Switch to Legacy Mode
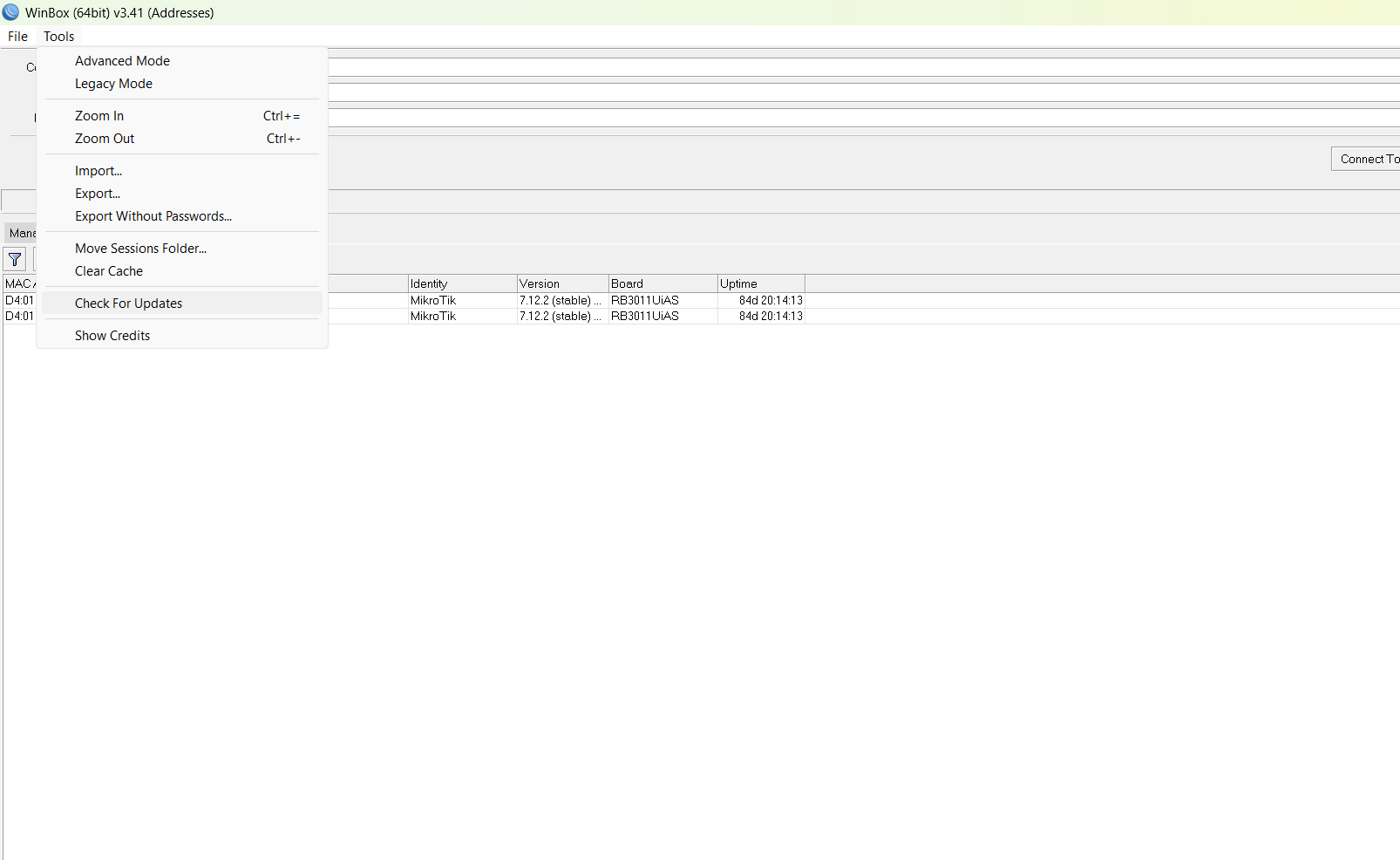Viewport: 1400px width, 860px height. (182, 84)
